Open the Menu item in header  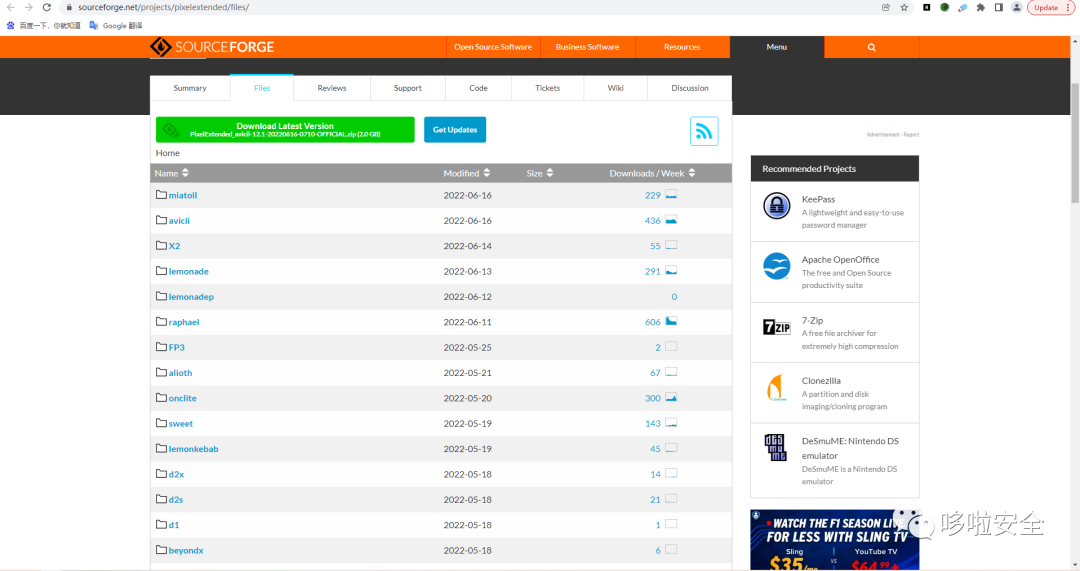[x=777, y=48]
